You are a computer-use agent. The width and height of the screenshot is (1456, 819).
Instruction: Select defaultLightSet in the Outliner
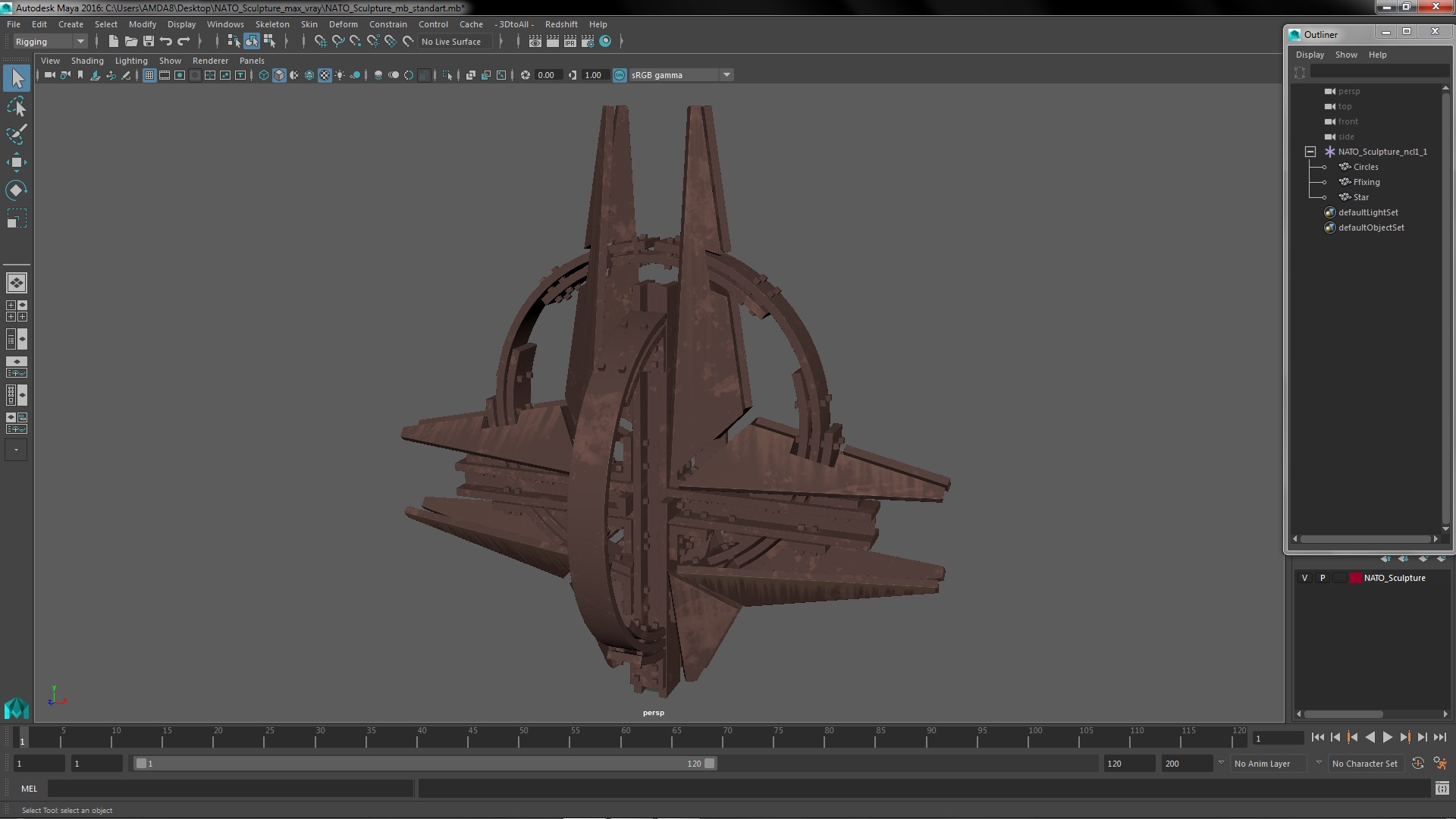(1368, 212)
